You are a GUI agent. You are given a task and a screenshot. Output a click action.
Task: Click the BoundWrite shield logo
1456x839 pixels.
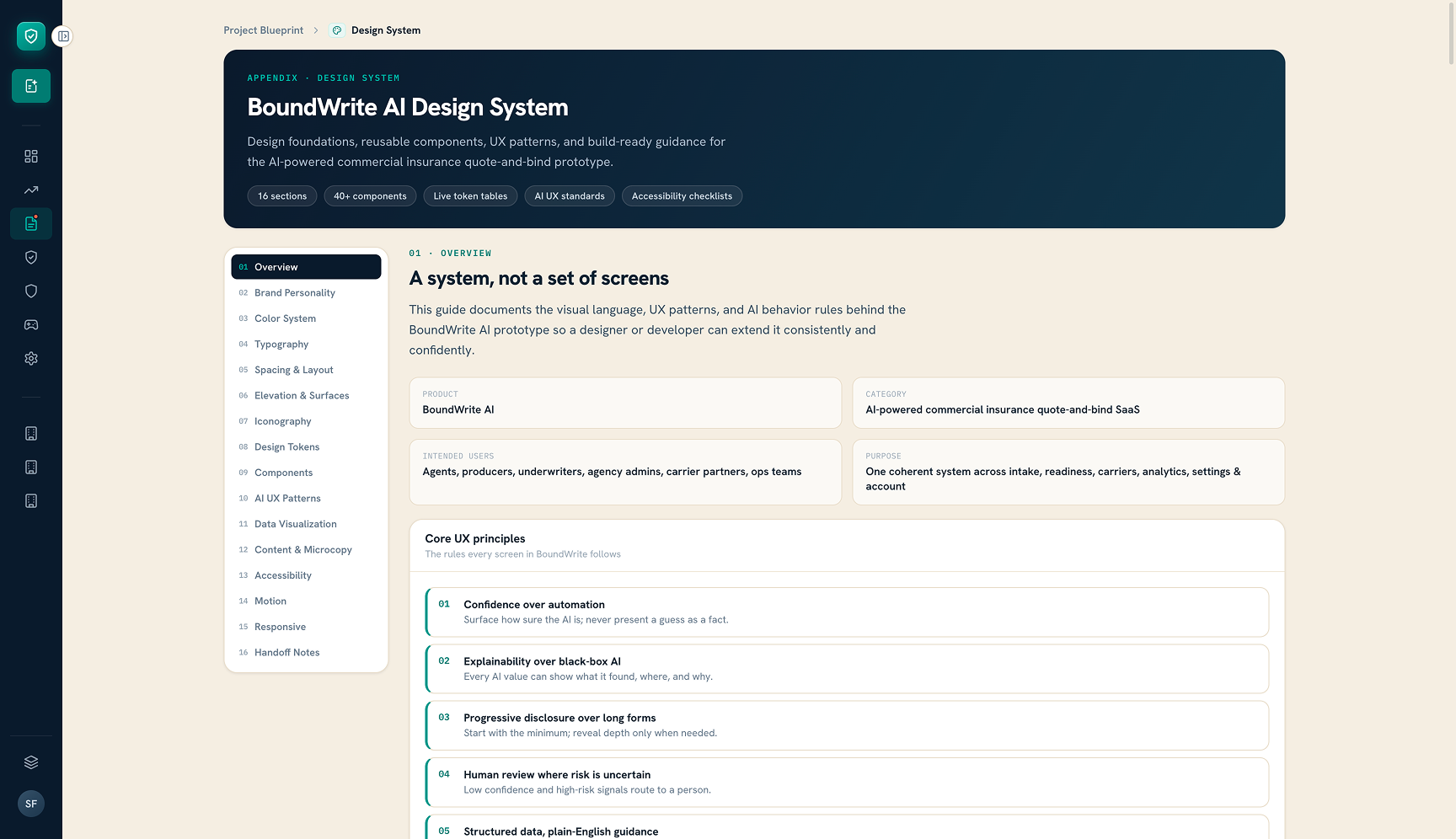pos(31,36)
